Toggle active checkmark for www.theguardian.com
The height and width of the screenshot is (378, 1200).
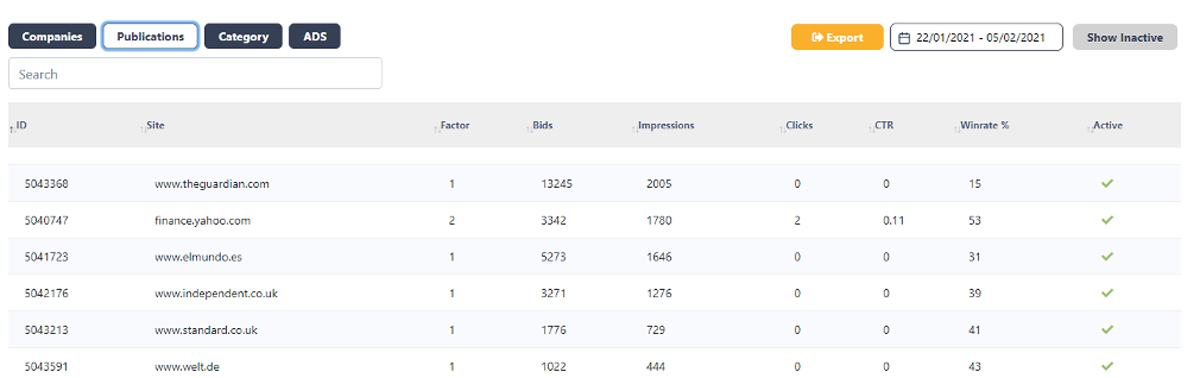1107,183
